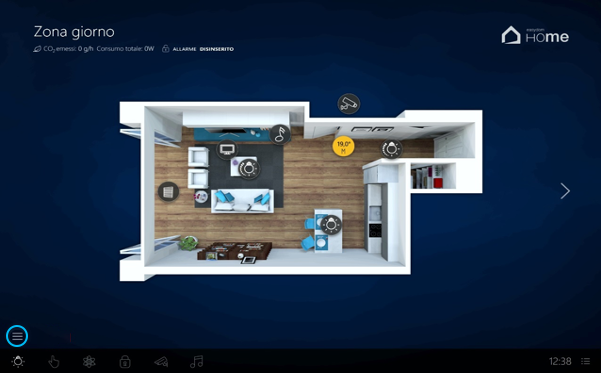Click the ALLARME DISINSERITO status label
Viewport: 601px width, 373px height.
(x=203, y=49)
